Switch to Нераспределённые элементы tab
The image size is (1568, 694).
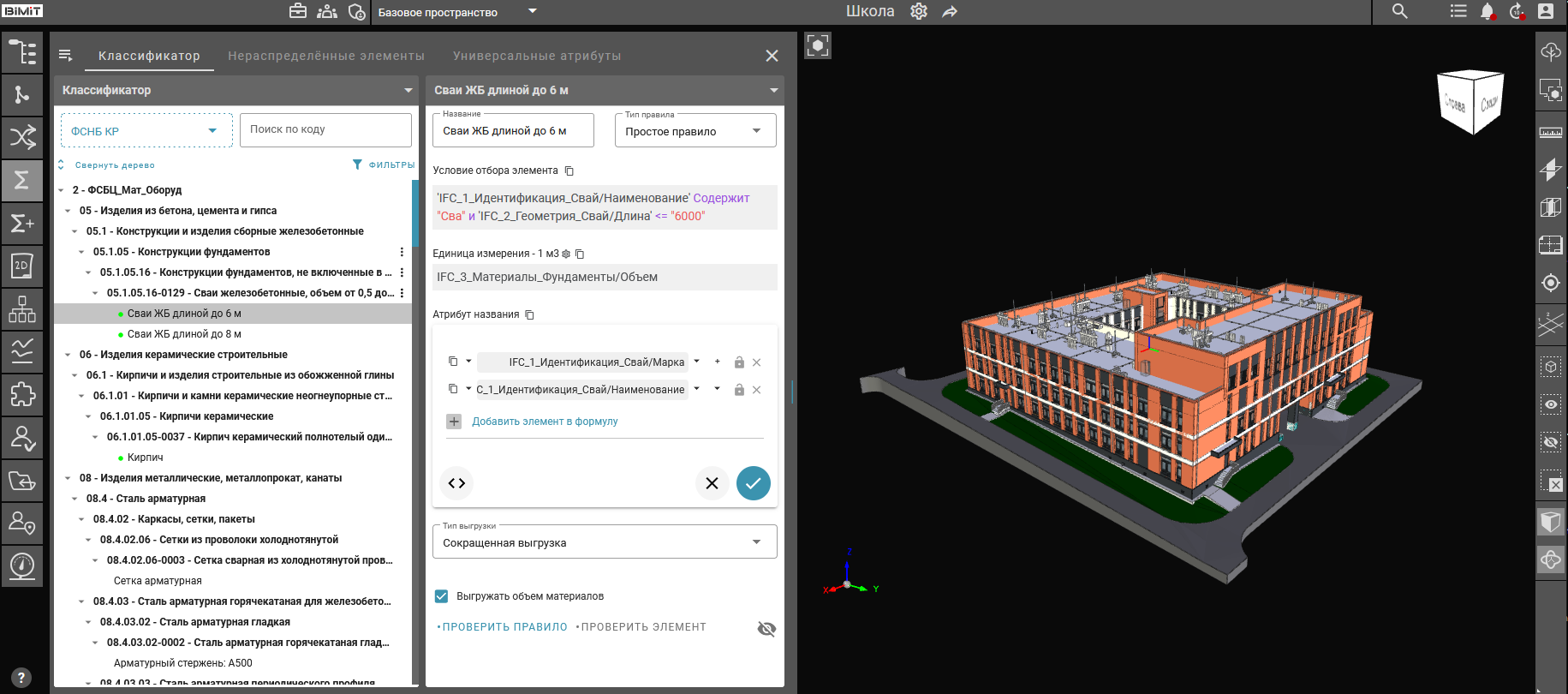pos(326,56)
